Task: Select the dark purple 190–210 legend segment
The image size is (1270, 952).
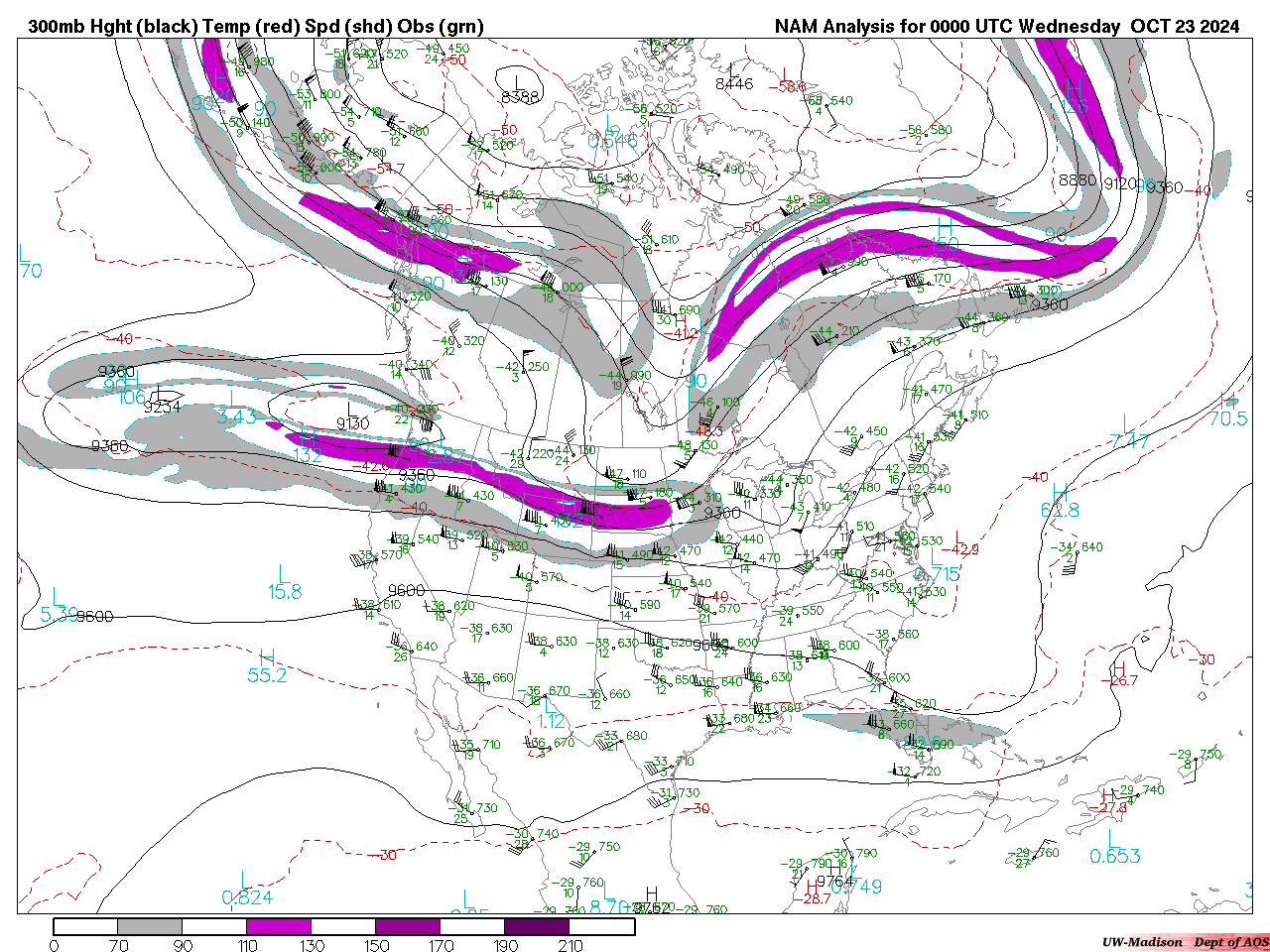Action: pyautogui.click(x=537, y=927)
